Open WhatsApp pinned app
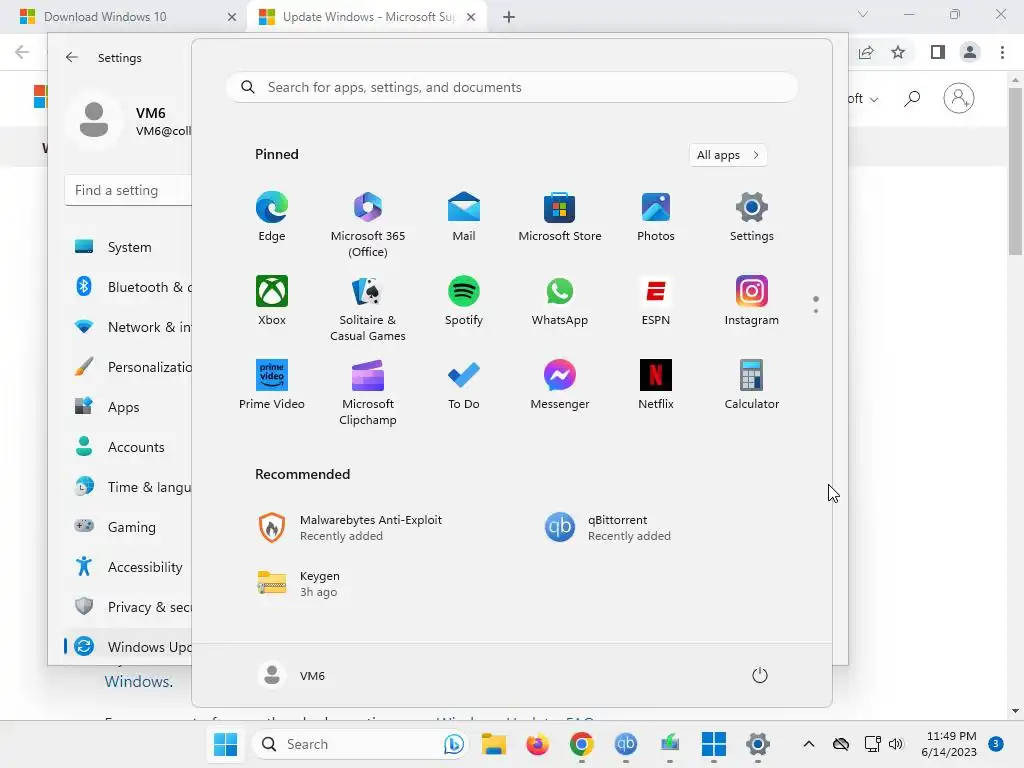This screenshot has width=1024, height=768. coord(560,300)
